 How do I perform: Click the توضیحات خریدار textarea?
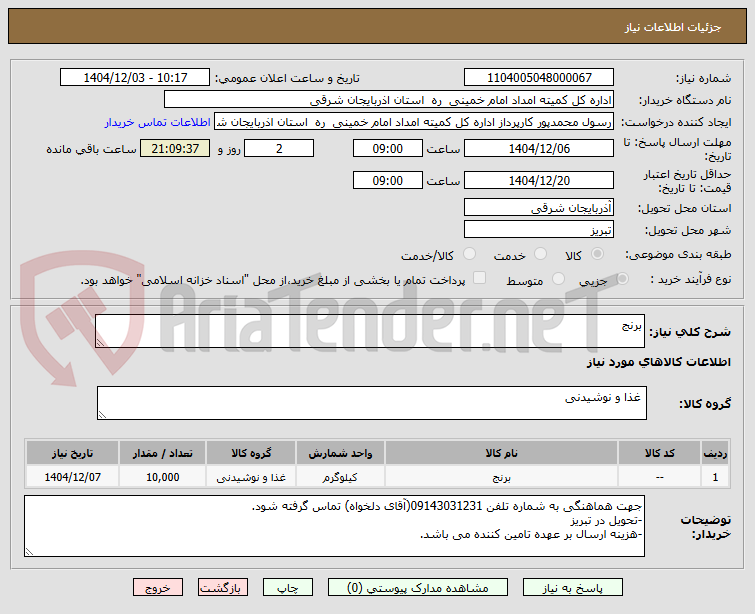(334, 526)
